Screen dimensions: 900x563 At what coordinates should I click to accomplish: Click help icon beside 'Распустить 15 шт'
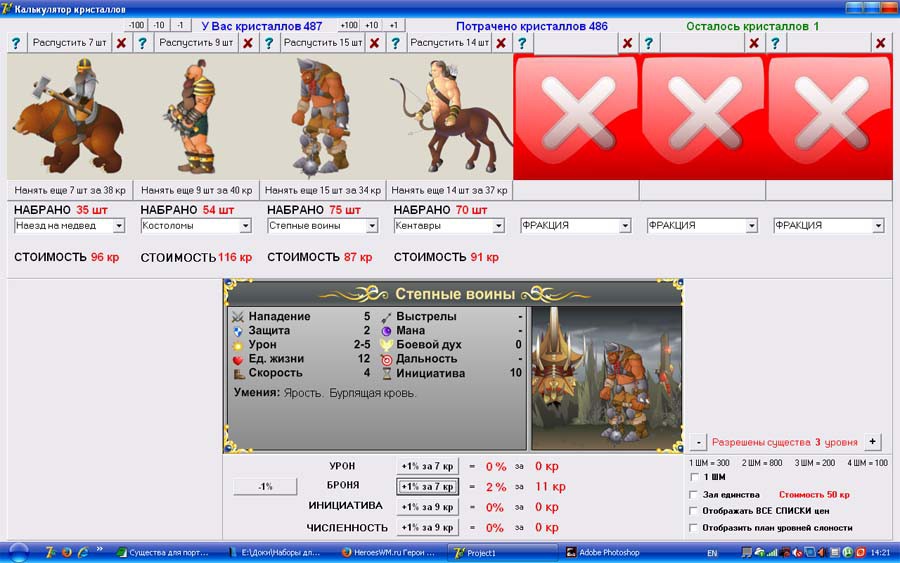pos(269,43)
